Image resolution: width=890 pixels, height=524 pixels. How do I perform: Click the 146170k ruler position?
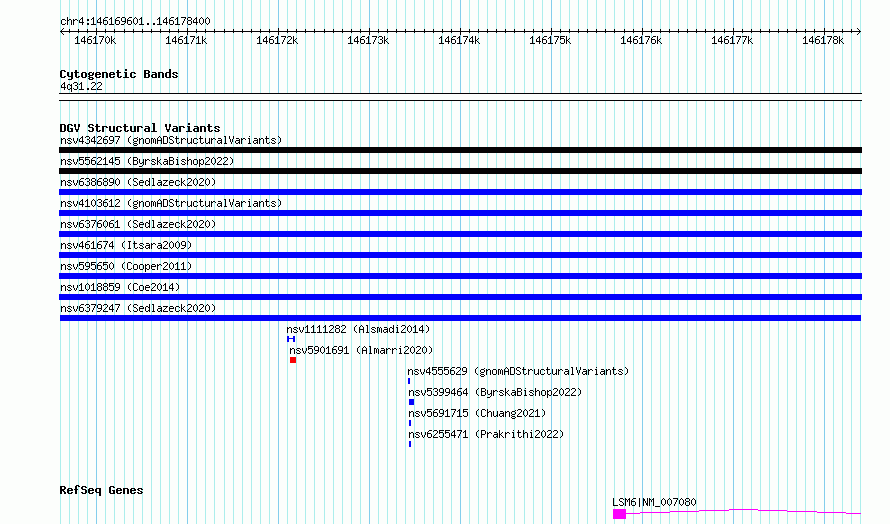(x=95, y=40)
